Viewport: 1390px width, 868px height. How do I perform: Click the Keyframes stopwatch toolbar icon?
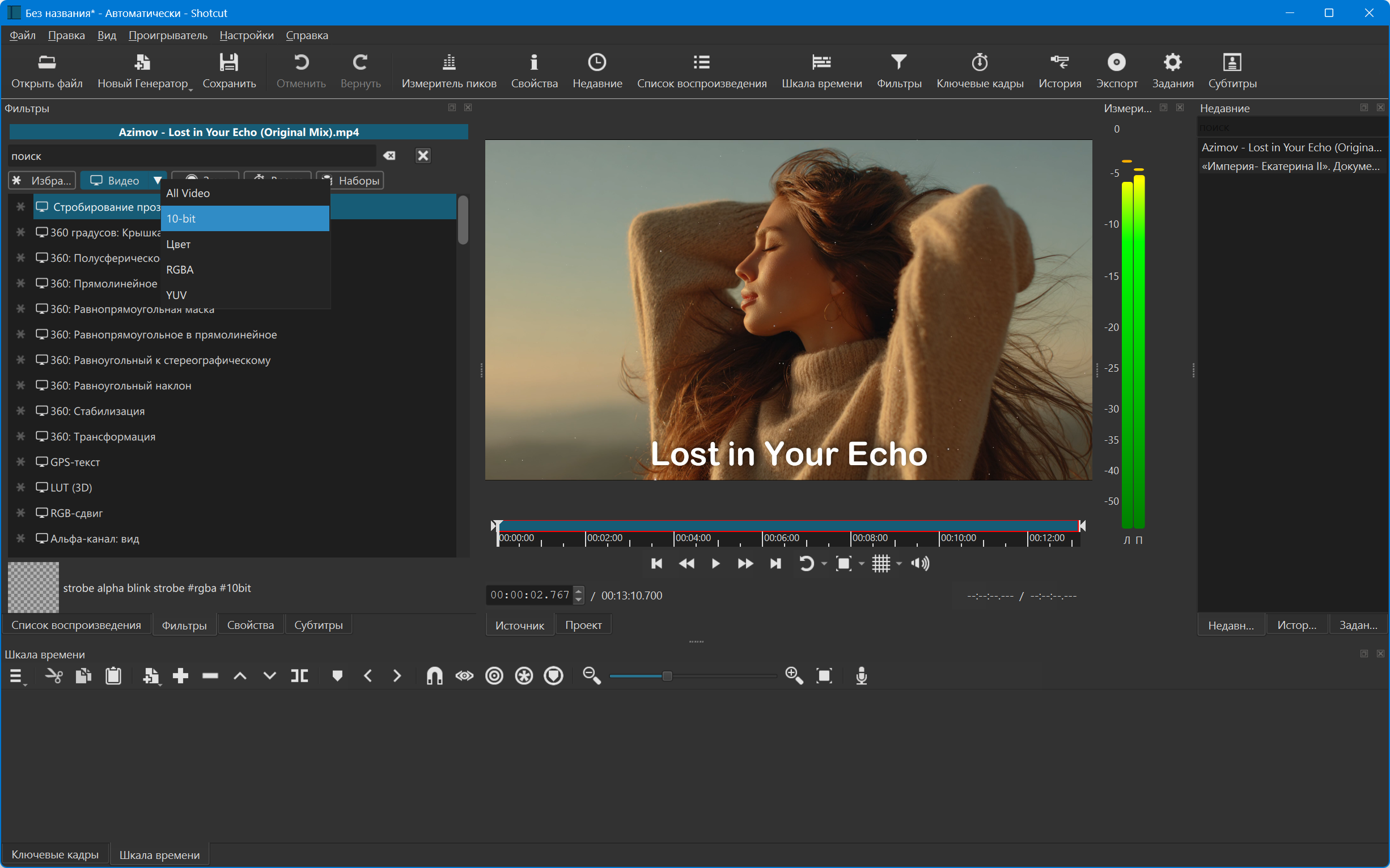pos(980,62)
